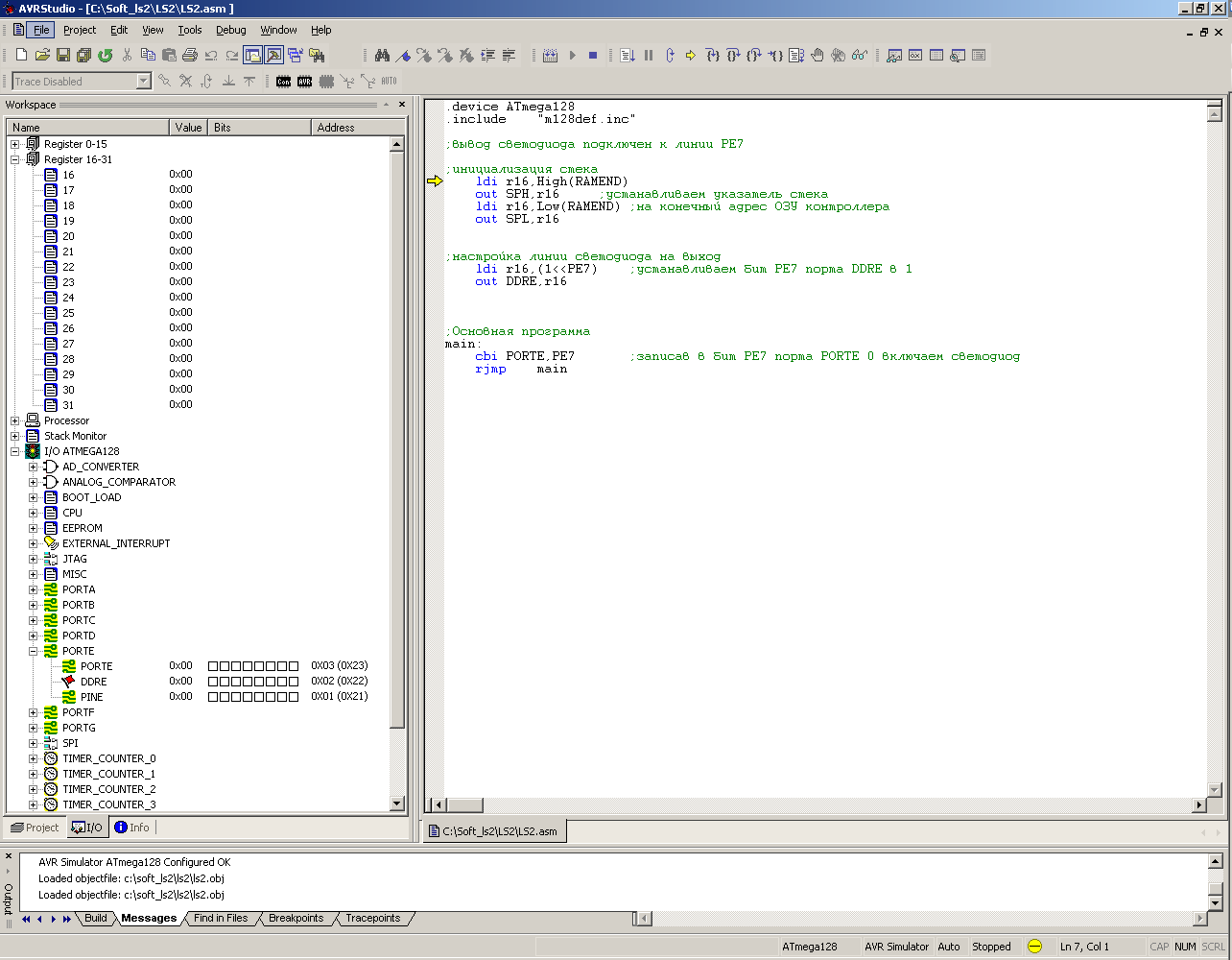Click the Step Out icon
The width and height of the screenshot is (1232, 960).
coord(754,55)
